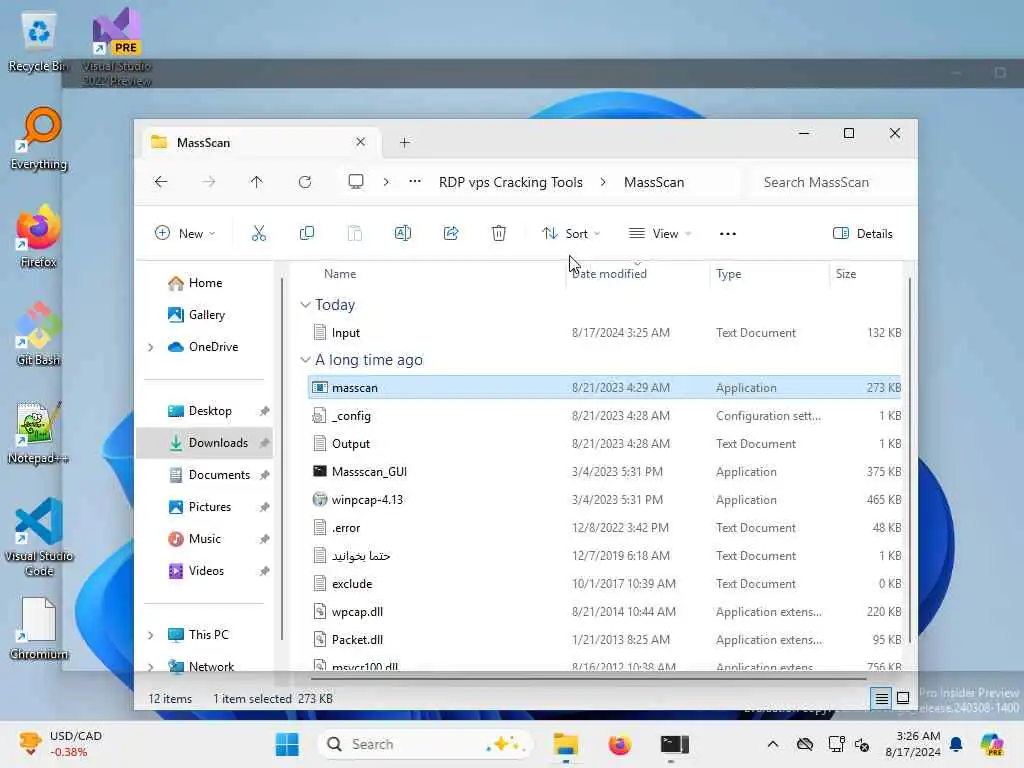This screenshot has width=1024, height=768.
Task: Open Windows Start menu
Action: click(x=287, y=744)
